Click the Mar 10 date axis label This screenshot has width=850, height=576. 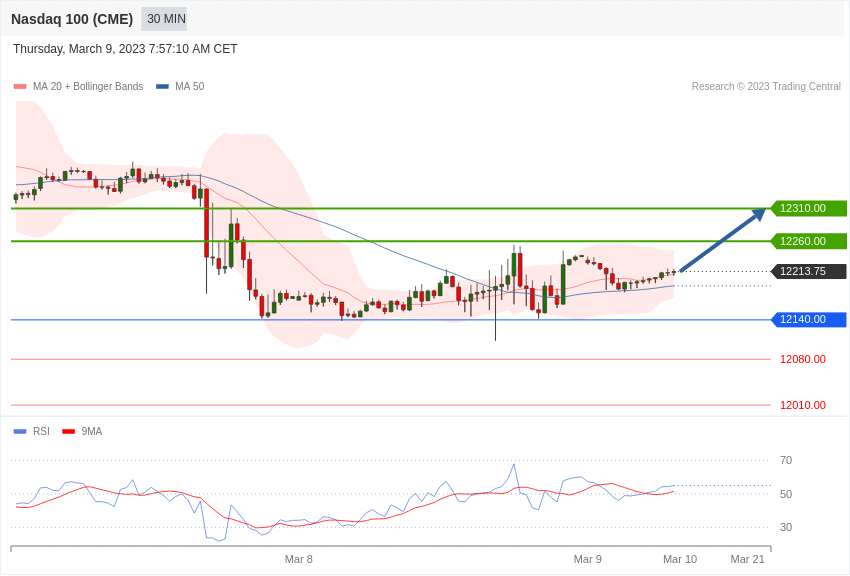point(680,559)
